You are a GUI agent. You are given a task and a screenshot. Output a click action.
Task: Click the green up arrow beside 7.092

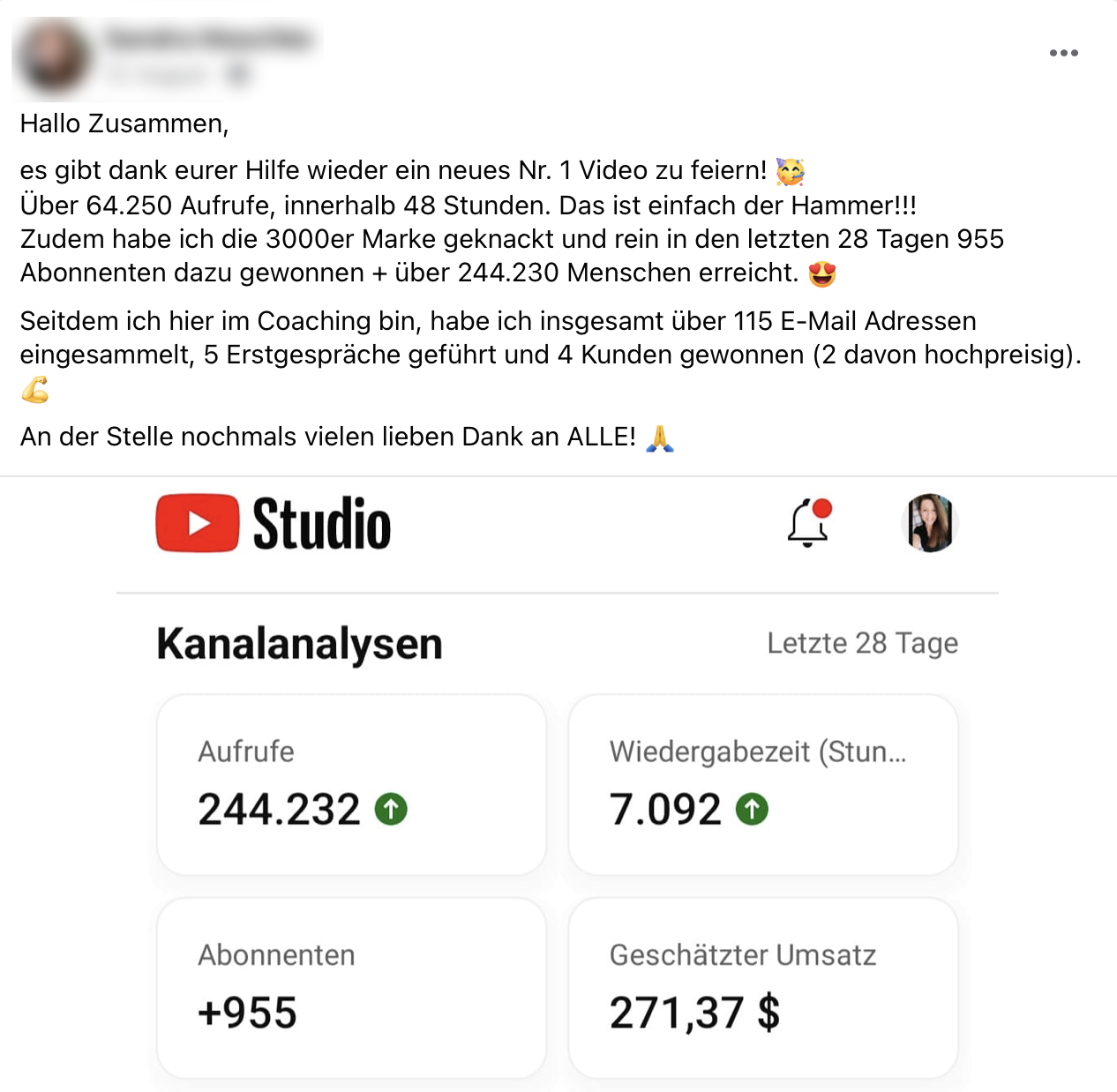752,809
